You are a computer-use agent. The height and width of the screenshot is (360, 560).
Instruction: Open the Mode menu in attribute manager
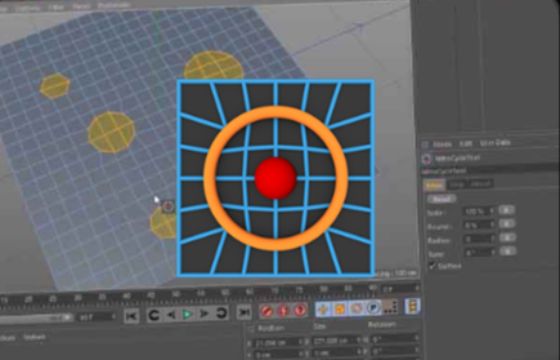442,145
